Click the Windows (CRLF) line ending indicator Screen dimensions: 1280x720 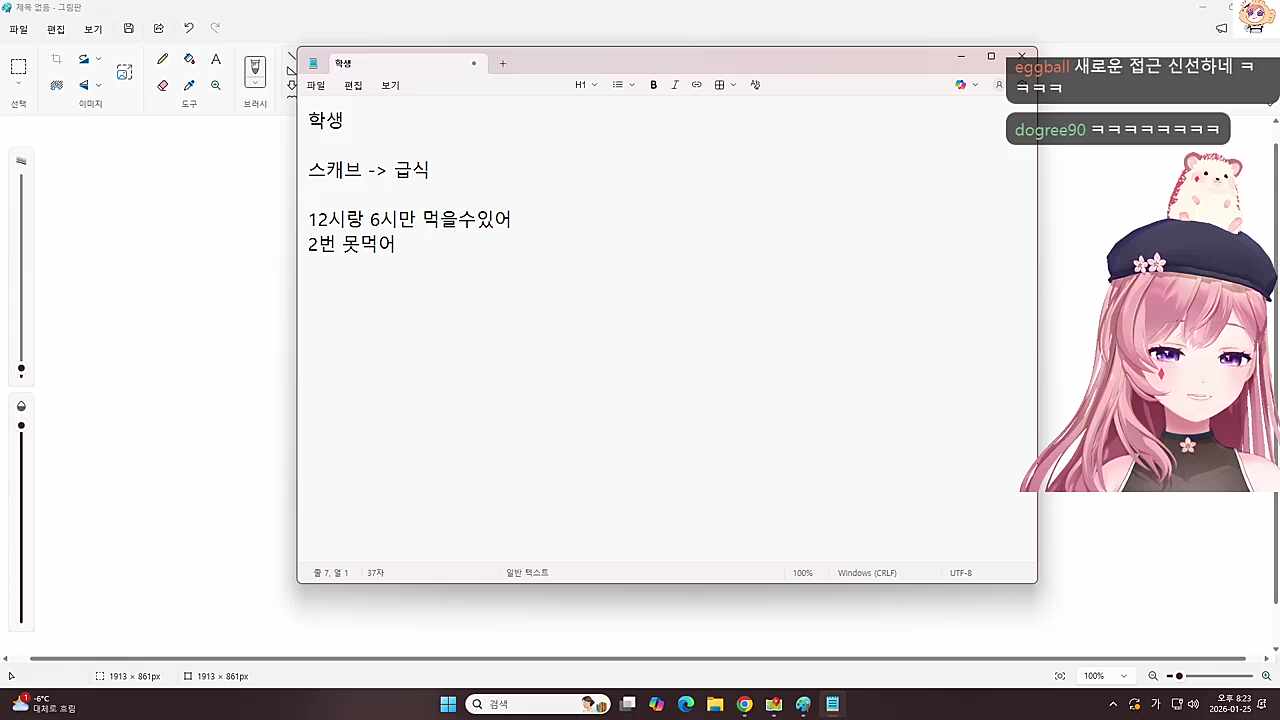click(x=867, y=573)
